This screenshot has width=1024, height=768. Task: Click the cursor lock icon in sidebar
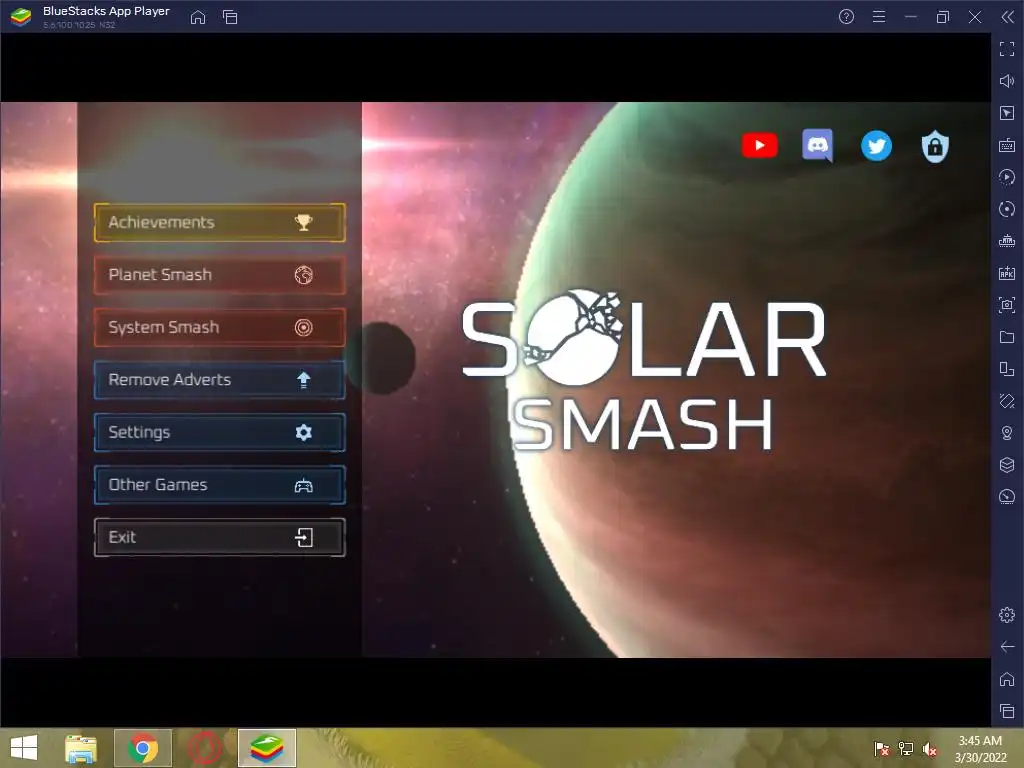[1007, 113]
